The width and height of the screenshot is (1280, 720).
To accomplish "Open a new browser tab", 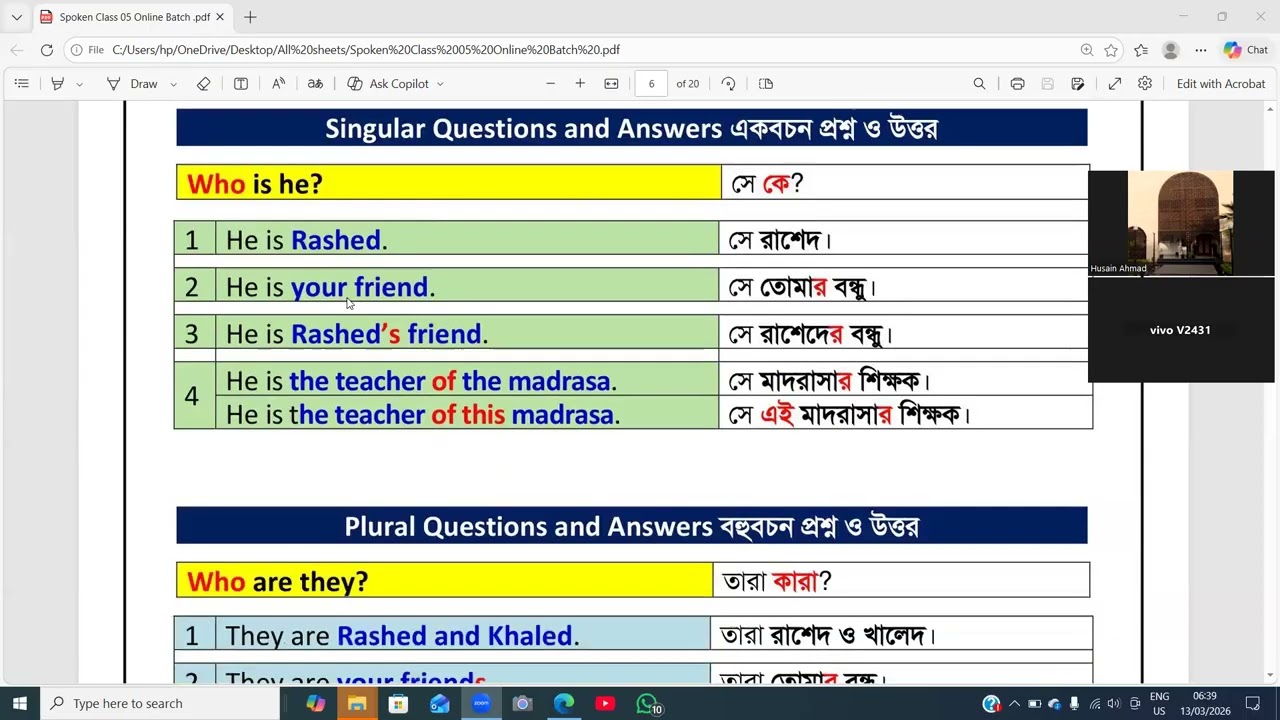I will pyautogui.click(x=250, y=17).
